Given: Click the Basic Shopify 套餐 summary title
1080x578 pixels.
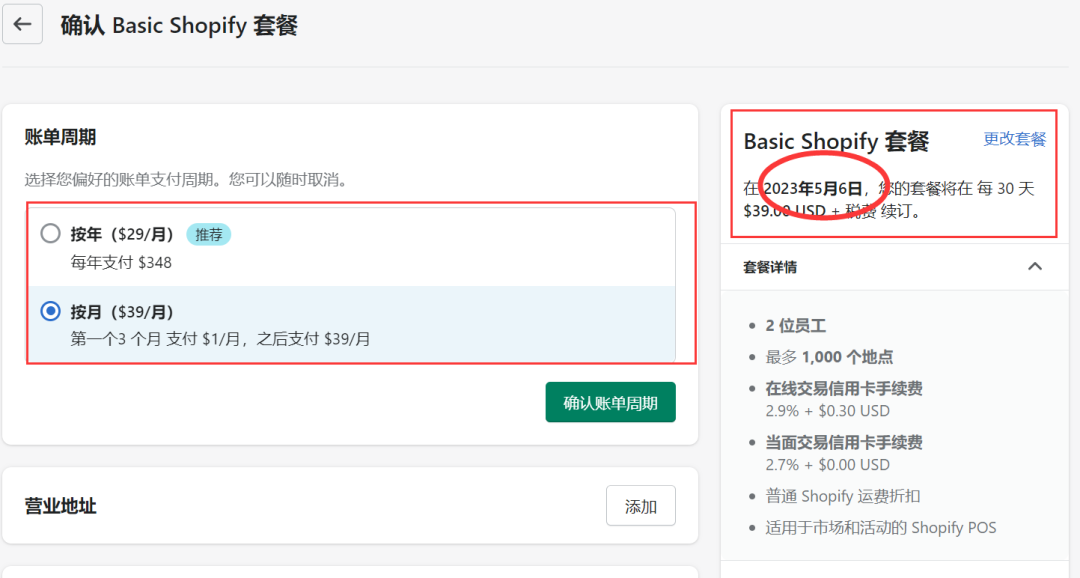Looking at the screenshot, I should 836,141.
